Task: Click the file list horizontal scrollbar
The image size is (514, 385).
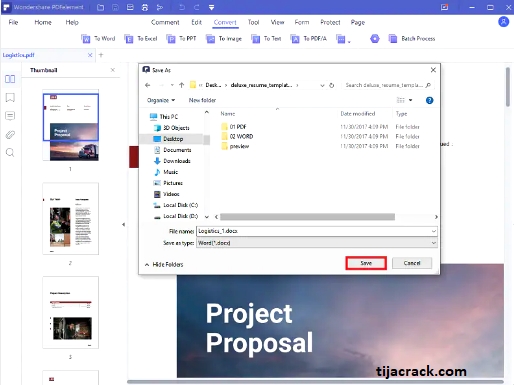Action: tap(307, 217)
